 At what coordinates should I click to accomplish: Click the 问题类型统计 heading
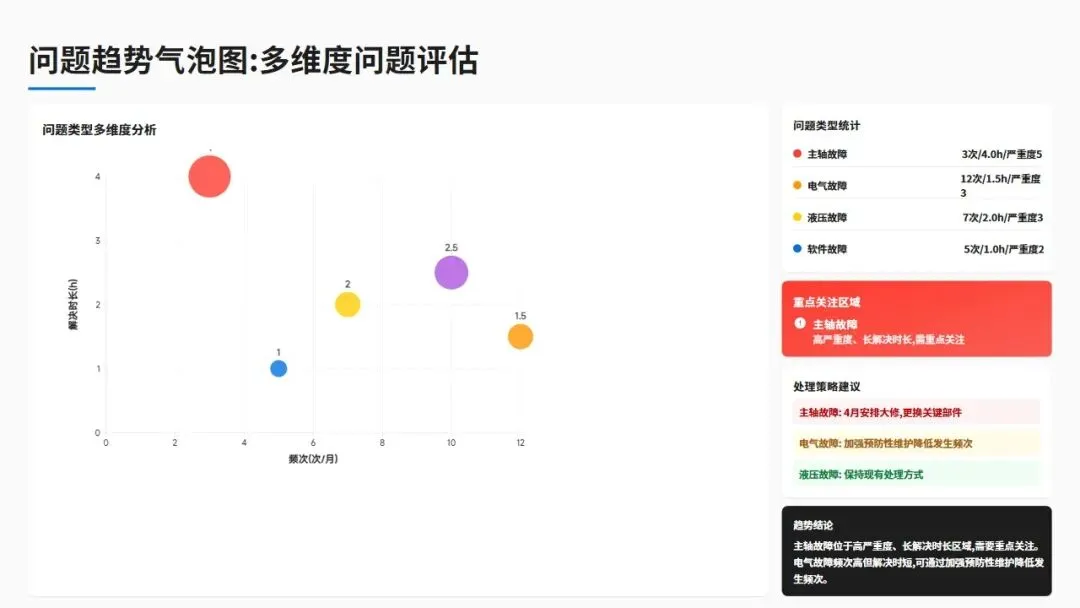coord(827,125)
